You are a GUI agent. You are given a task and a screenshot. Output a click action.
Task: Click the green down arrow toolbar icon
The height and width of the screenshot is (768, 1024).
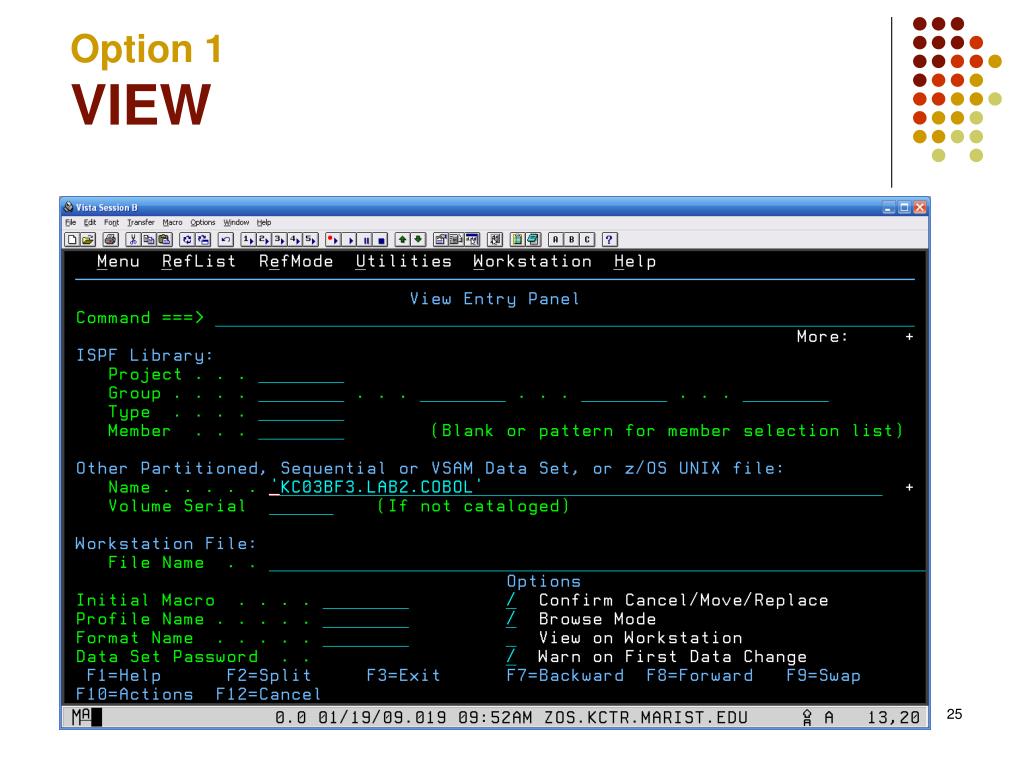coord(419,240)
